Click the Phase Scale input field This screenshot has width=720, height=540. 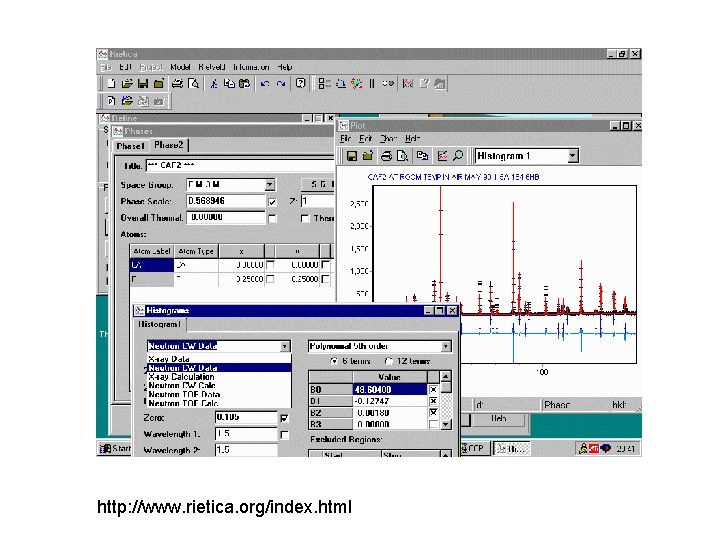225,201
